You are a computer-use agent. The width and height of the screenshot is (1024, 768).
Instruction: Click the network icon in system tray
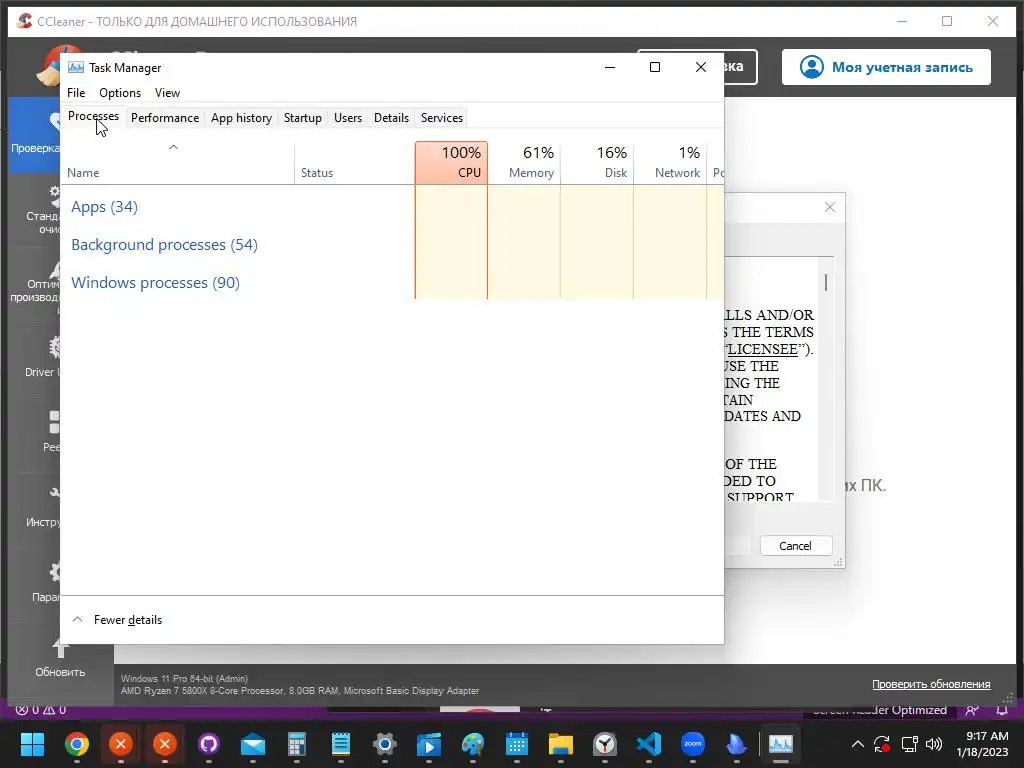tap(910, 744)
